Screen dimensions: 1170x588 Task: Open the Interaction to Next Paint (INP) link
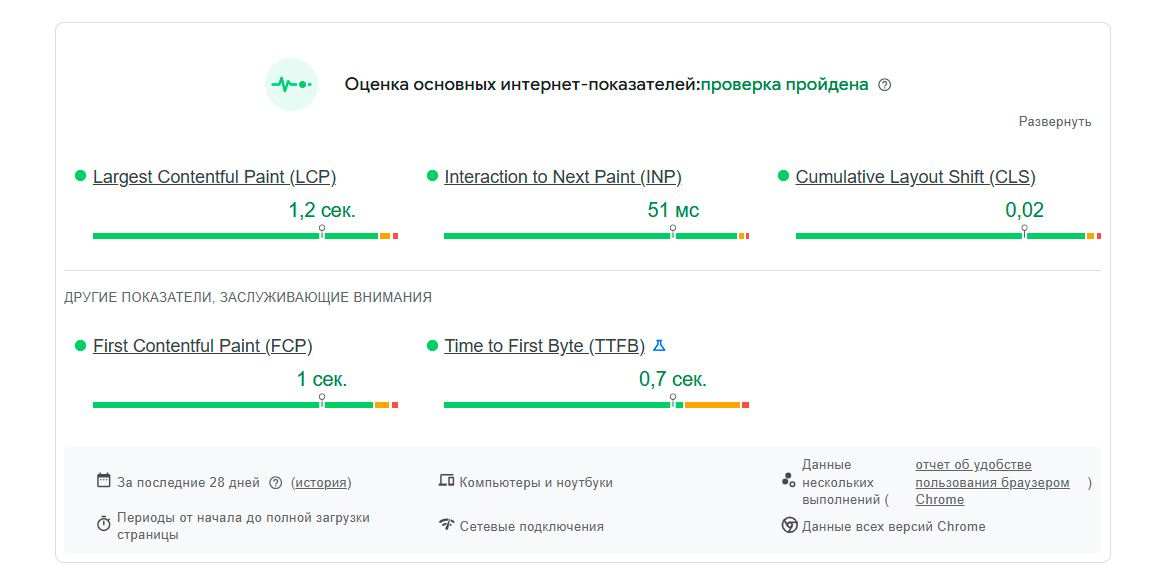click(x=563, y=177)
